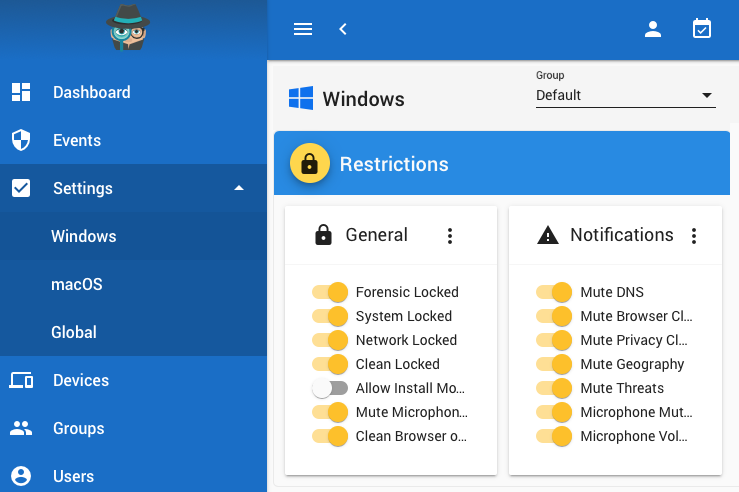Select Windows under Settings
The width and height of the screenshot is (739, 492).
pyautogui.click(x=133, y=236)
